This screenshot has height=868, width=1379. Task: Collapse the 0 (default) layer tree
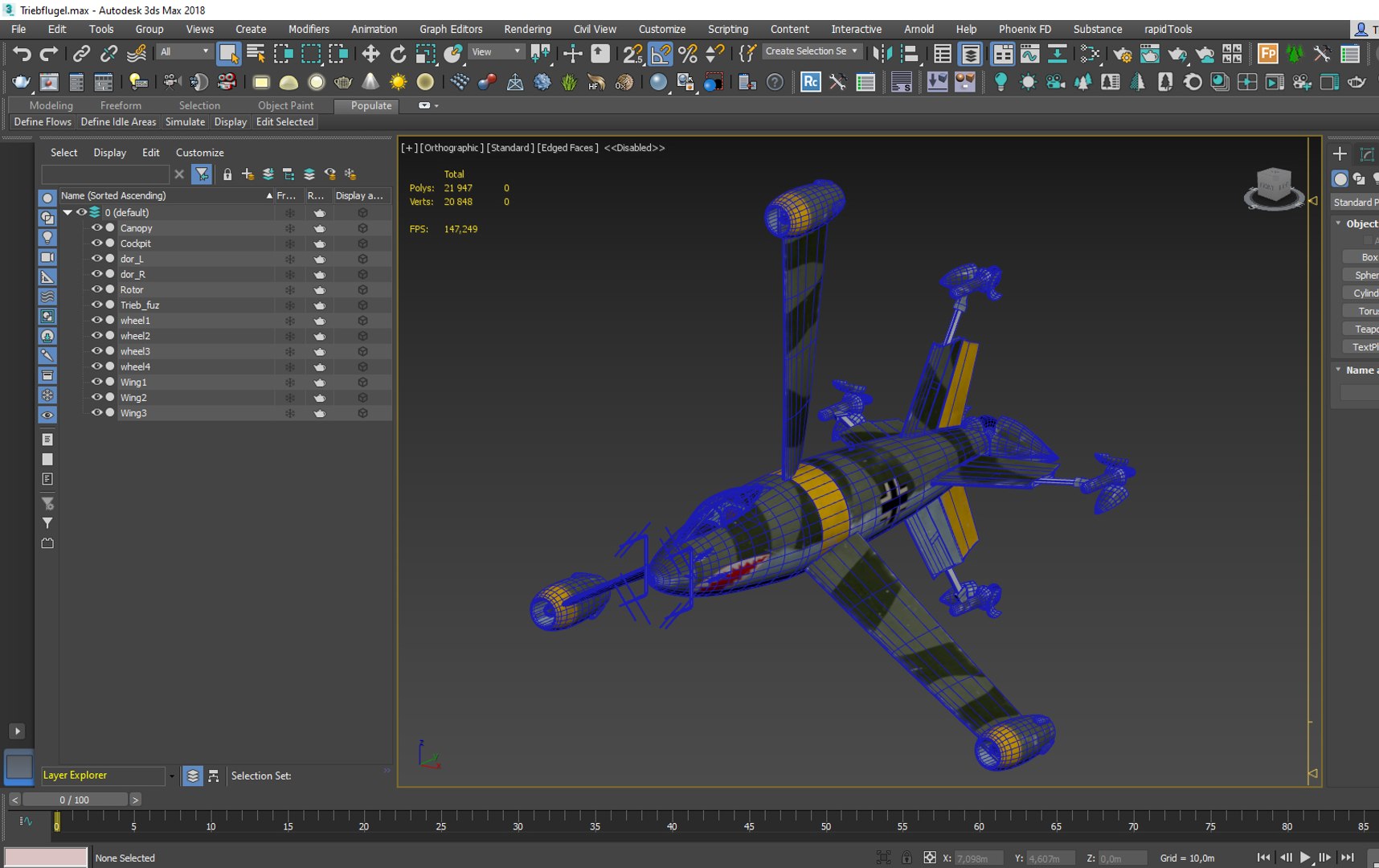coord(68,212)
